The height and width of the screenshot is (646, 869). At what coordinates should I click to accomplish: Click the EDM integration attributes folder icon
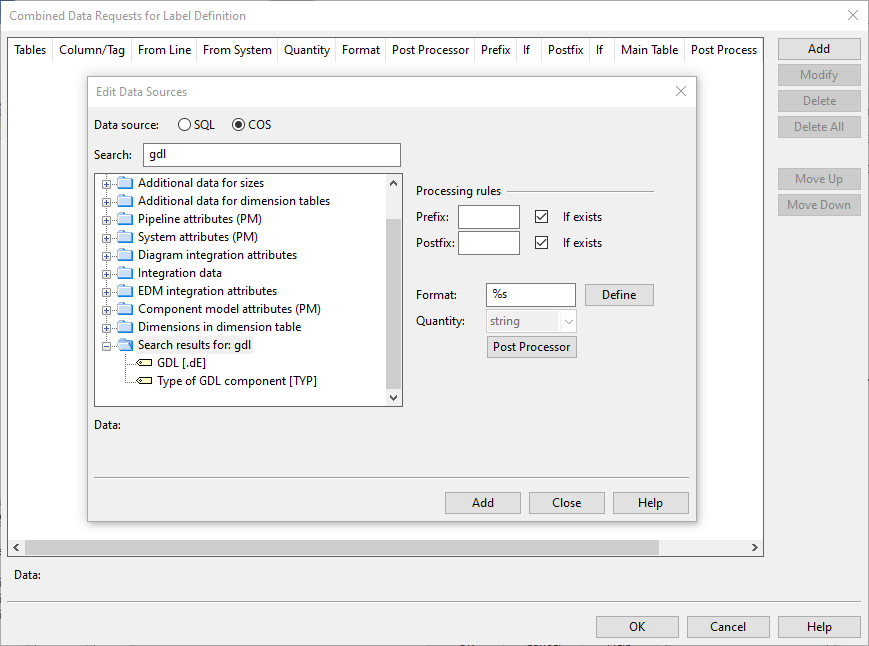click(x=125, y=291)
